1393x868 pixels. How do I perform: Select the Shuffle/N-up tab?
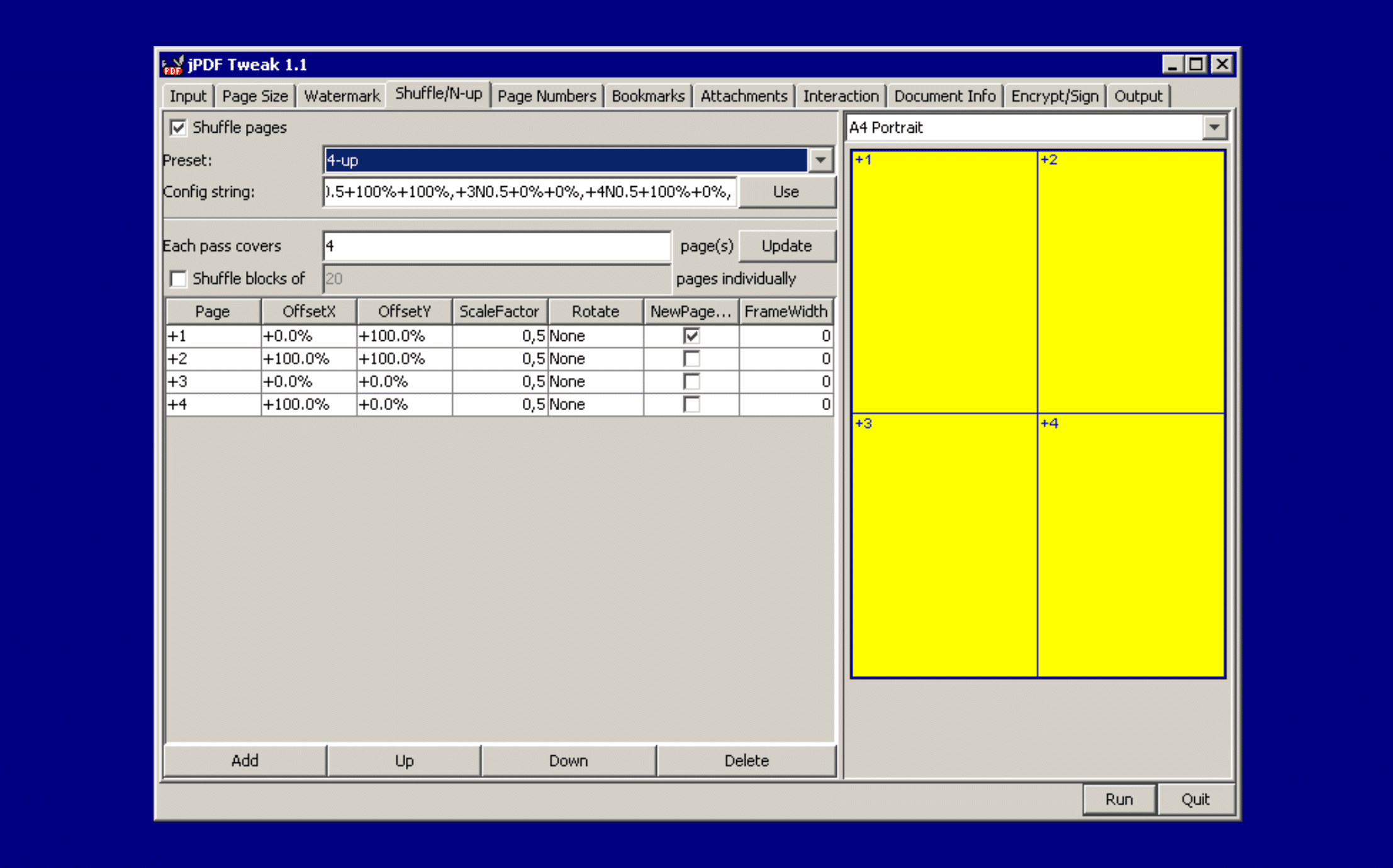click(x=439, y=94)
